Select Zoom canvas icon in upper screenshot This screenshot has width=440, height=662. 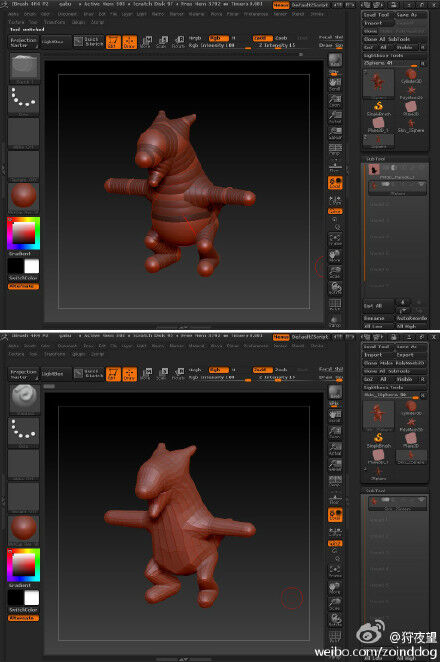[x=335, y=100]
